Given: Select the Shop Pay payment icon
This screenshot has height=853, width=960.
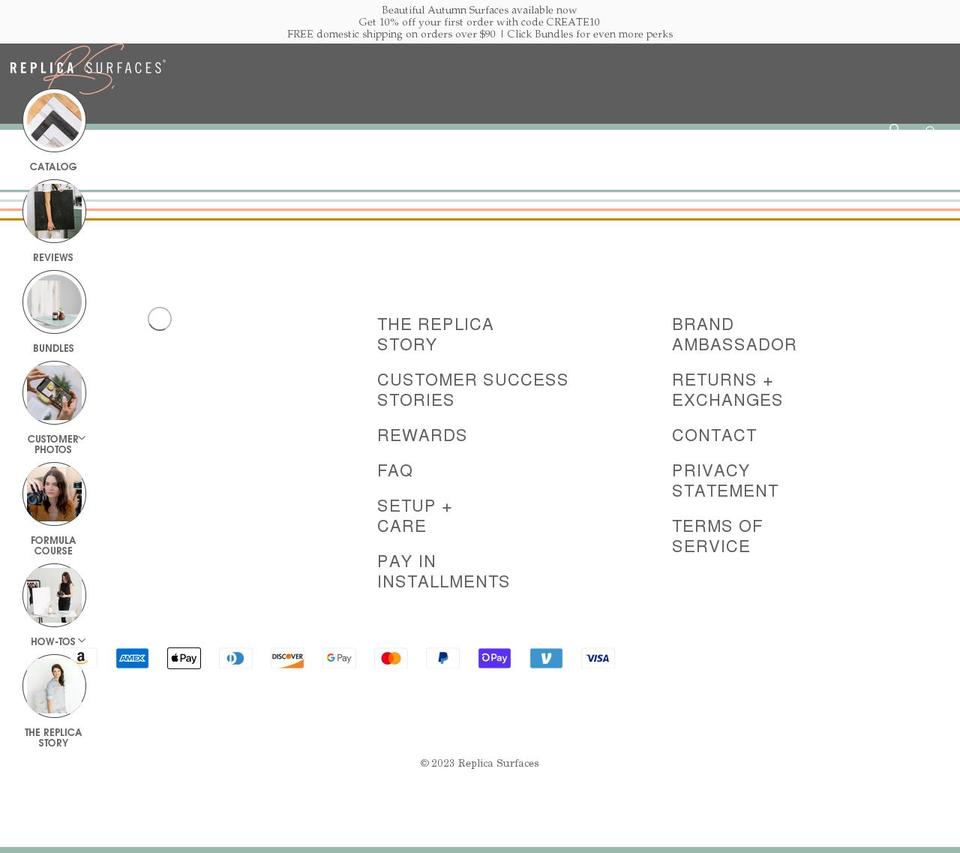Looking at the screenshot, I should tap(494, 658).
